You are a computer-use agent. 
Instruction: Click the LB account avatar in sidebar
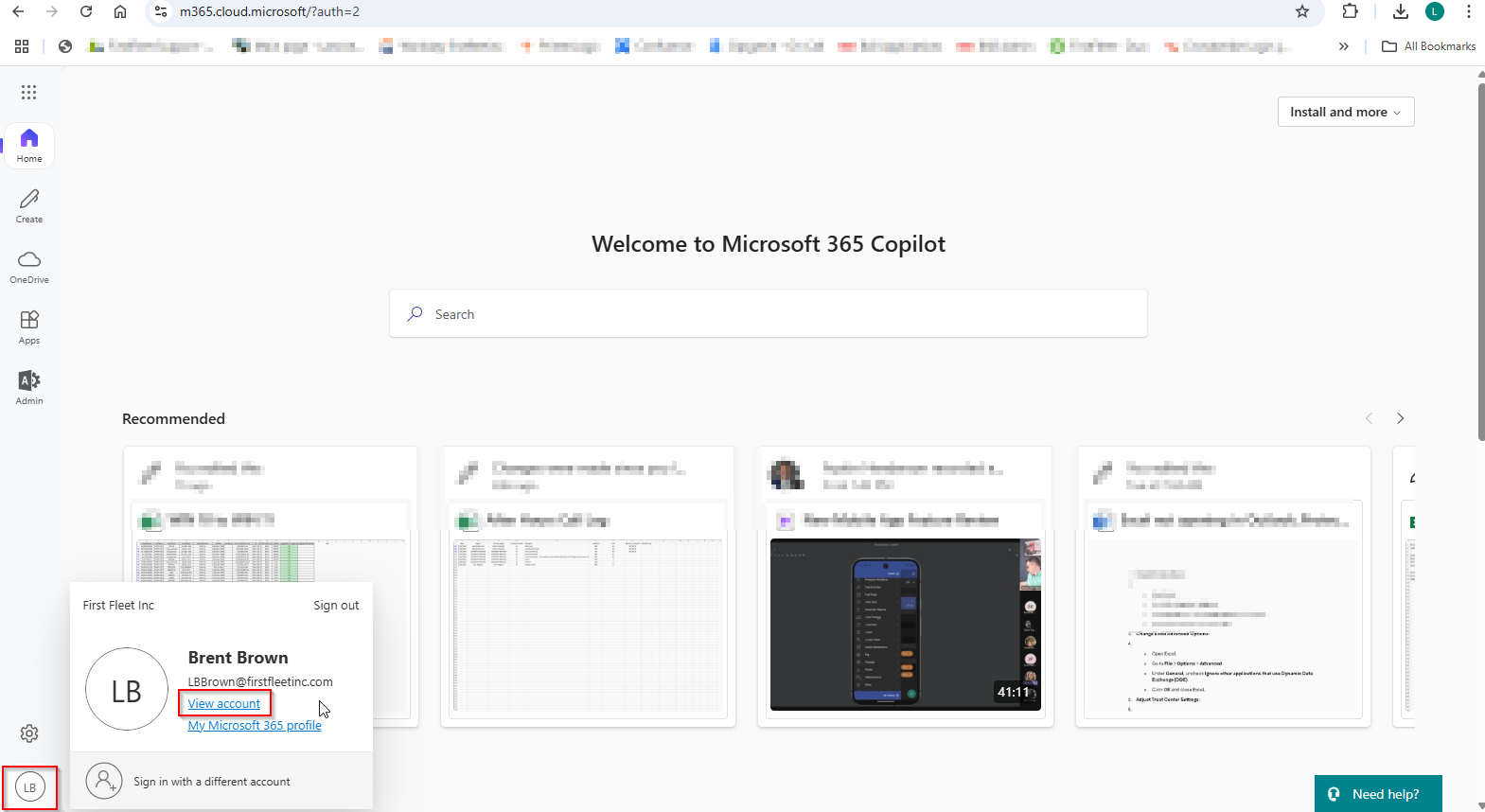pyautogui.click(x=30, y=787)
